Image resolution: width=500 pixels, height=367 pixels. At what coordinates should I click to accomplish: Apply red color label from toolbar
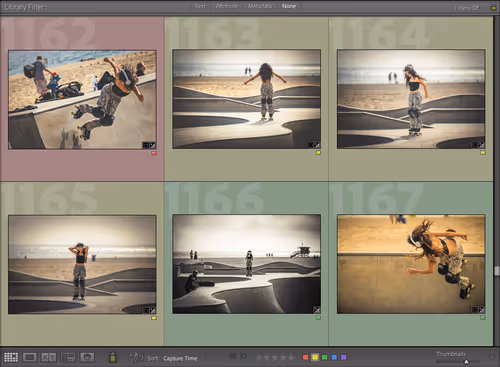[x=305, y=357]
